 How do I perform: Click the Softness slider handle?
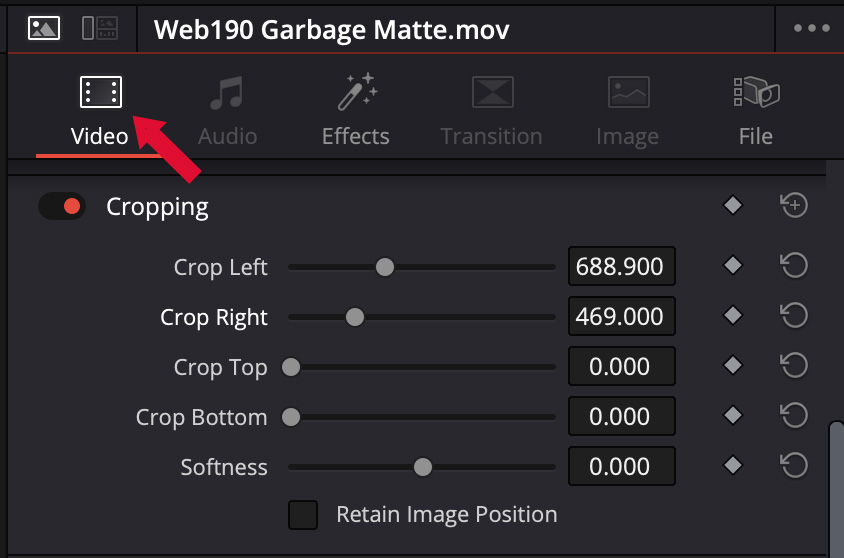coord(423,467)
